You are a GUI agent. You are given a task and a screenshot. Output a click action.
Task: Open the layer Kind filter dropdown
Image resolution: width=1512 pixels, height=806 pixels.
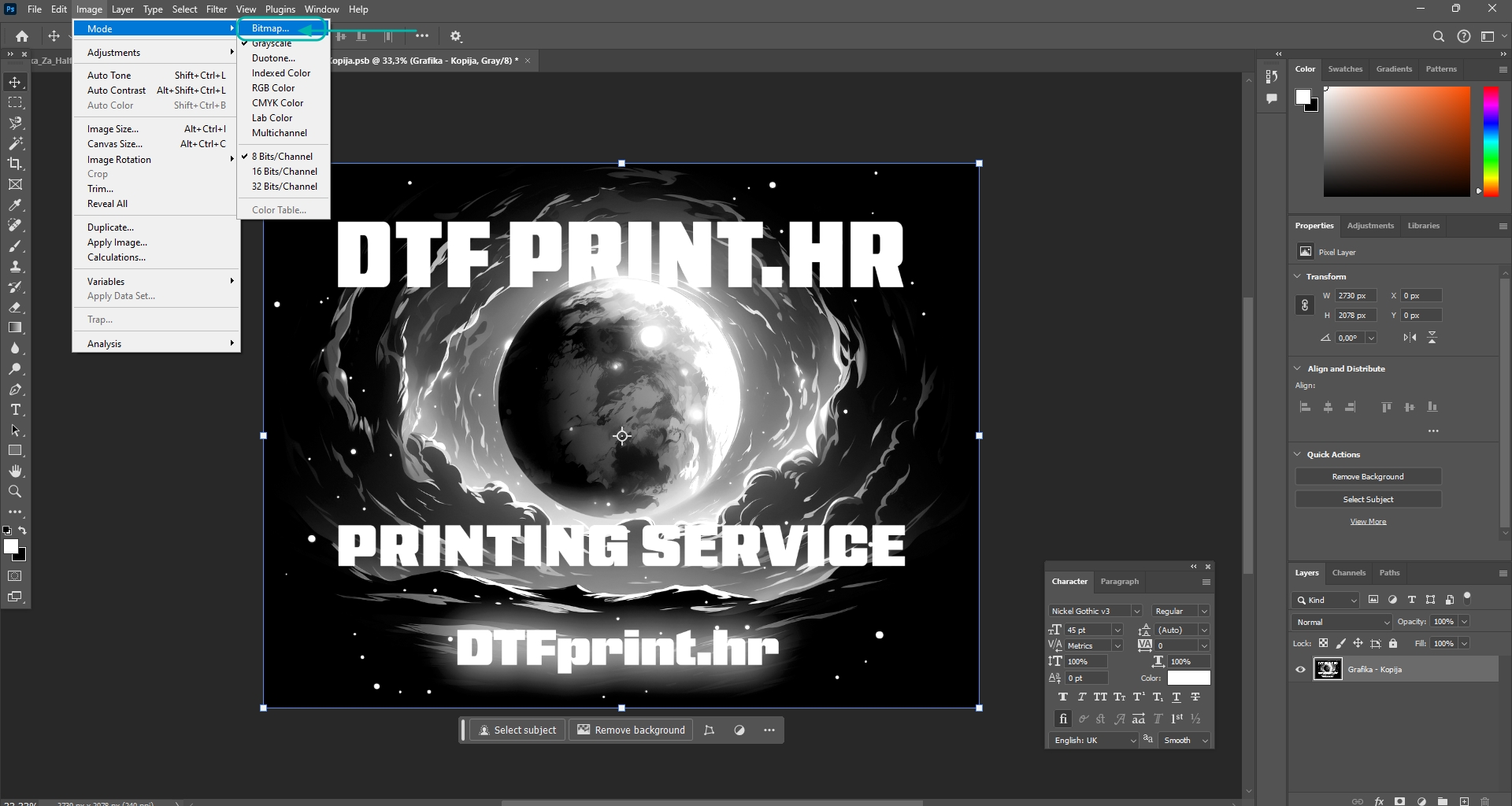(1326, 600)
